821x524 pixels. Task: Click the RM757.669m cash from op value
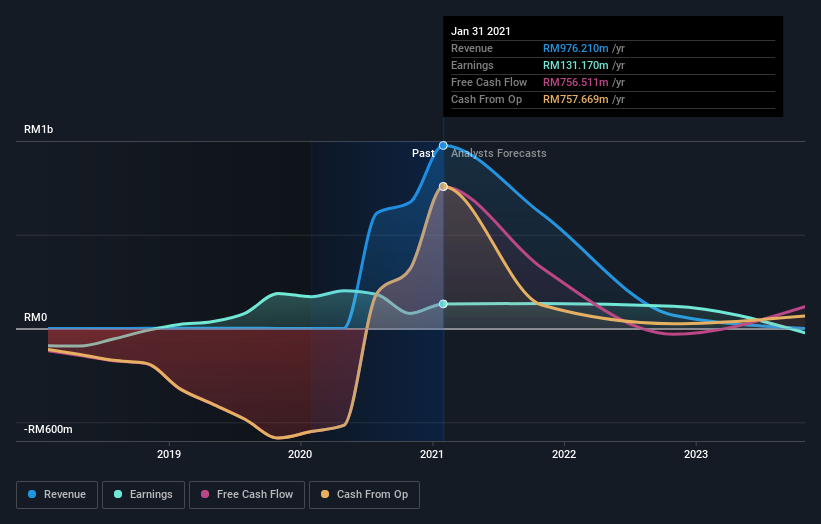coord(575,99)
